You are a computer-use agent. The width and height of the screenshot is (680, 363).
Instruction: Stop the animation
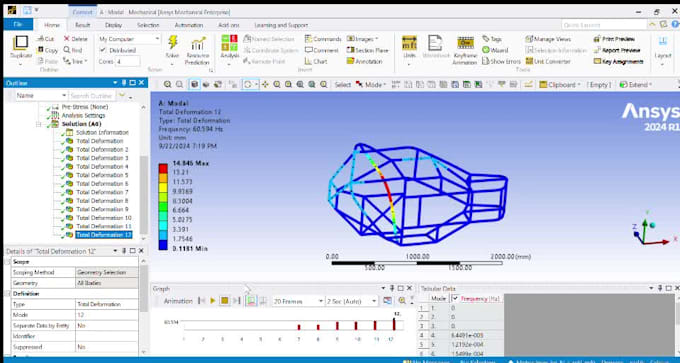224,301
